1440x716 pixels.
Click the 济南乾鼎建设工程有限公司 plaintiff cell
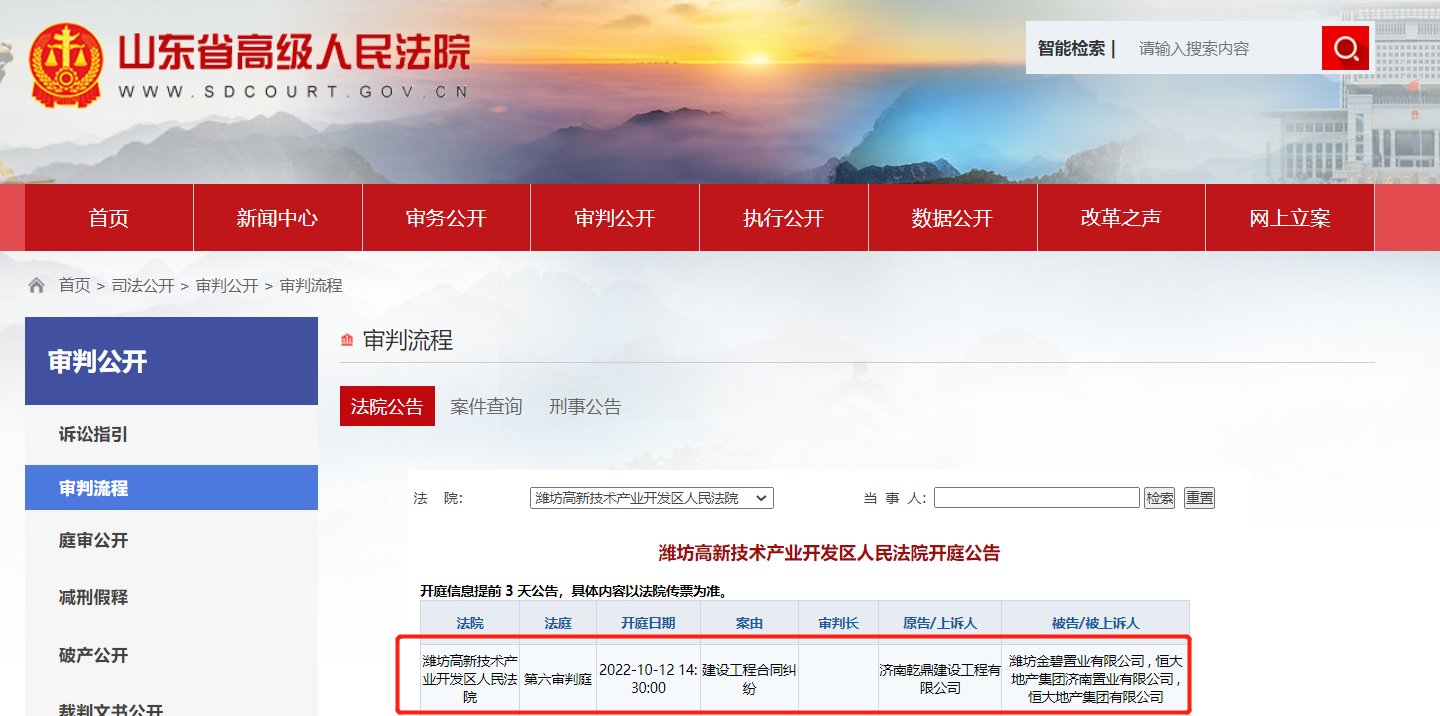point(940,679)
